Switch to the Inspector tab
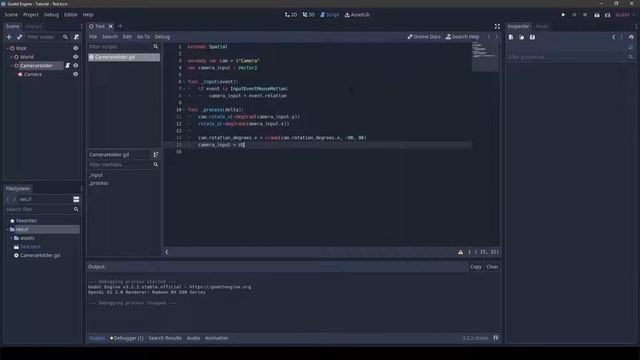 [518, 26]
